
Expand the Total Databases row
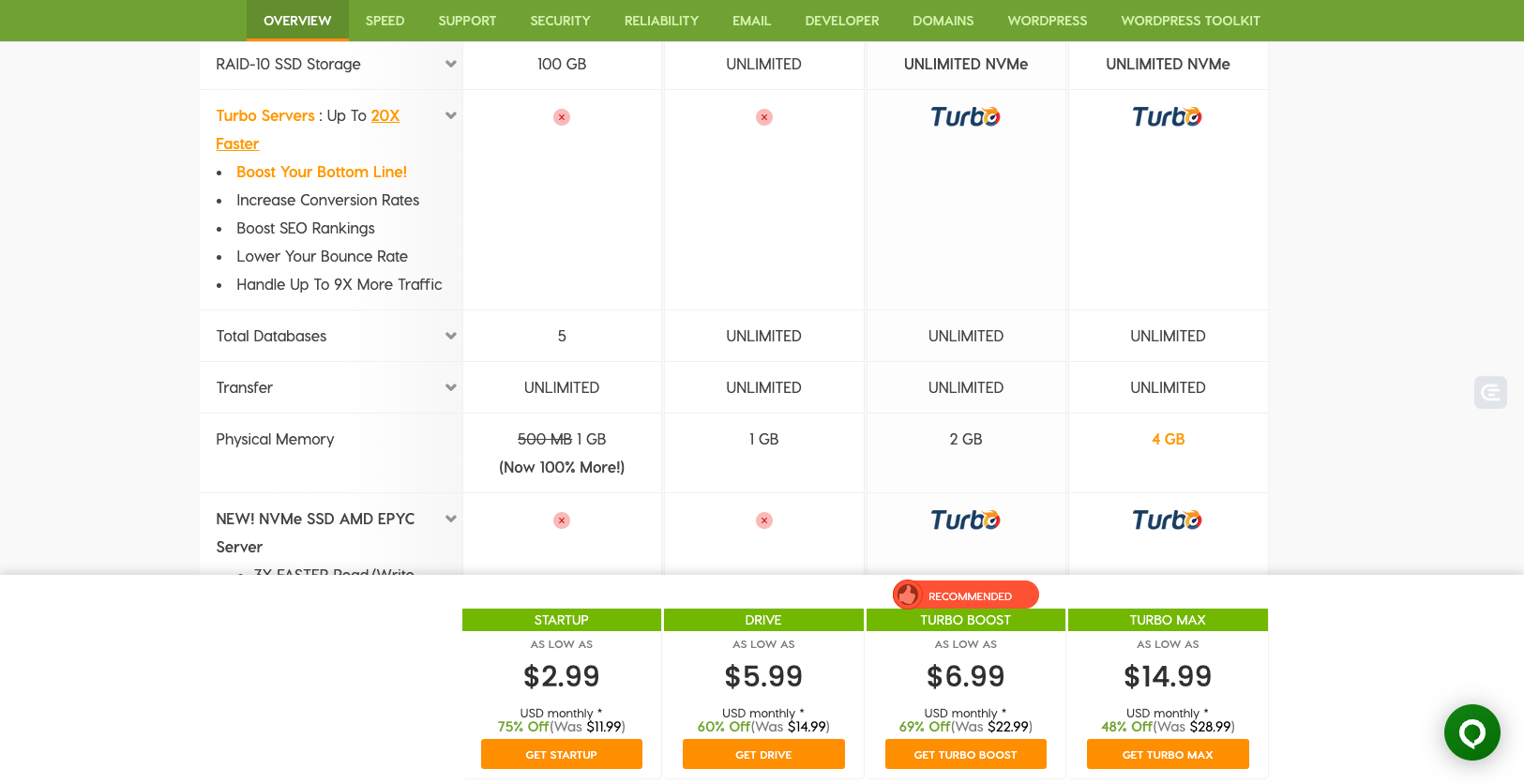click(451, 336)
